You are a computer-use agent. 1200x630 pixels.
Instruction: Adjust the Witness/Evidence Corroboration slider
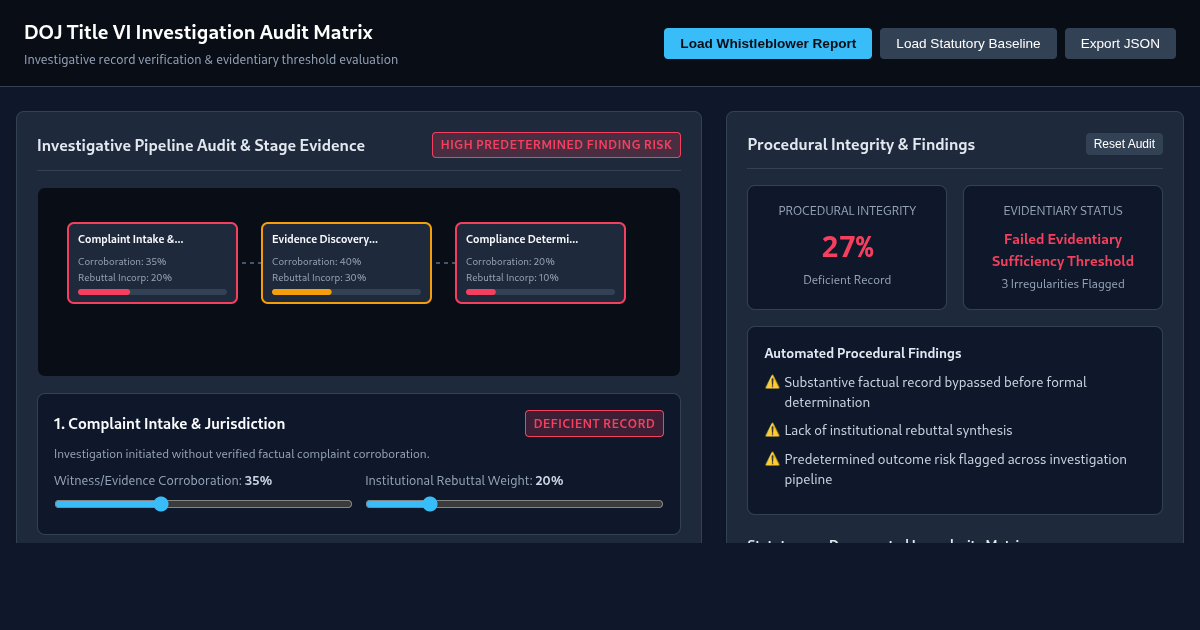point(203,504)
